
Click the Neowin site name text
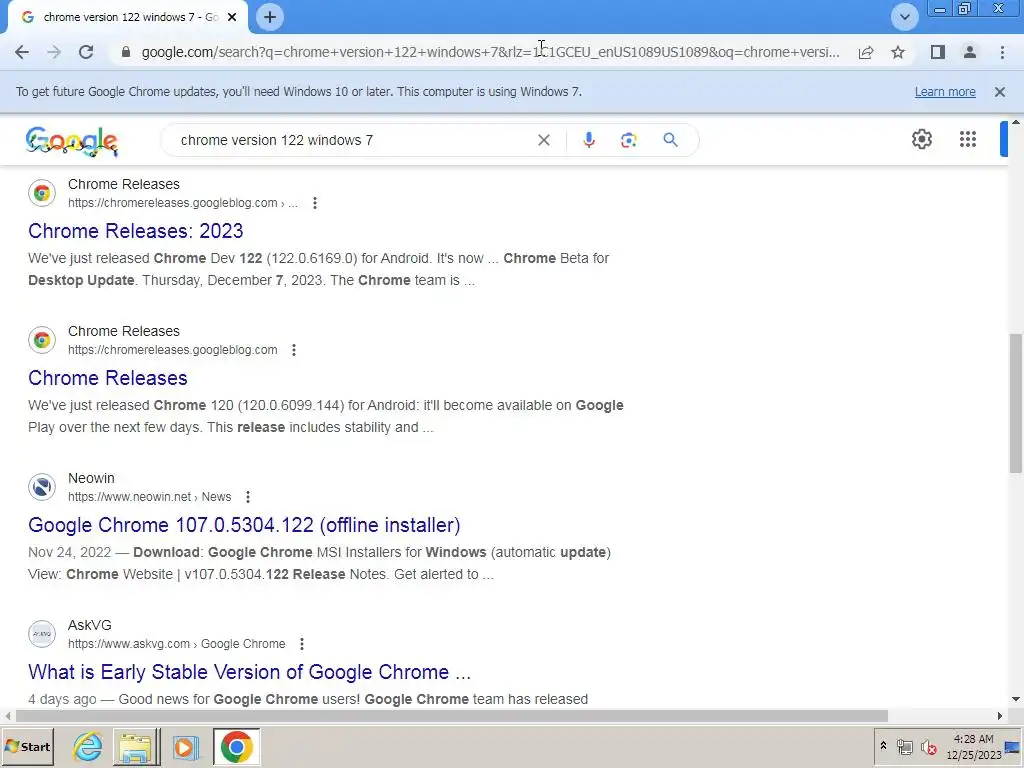click(x=91, y=478)
